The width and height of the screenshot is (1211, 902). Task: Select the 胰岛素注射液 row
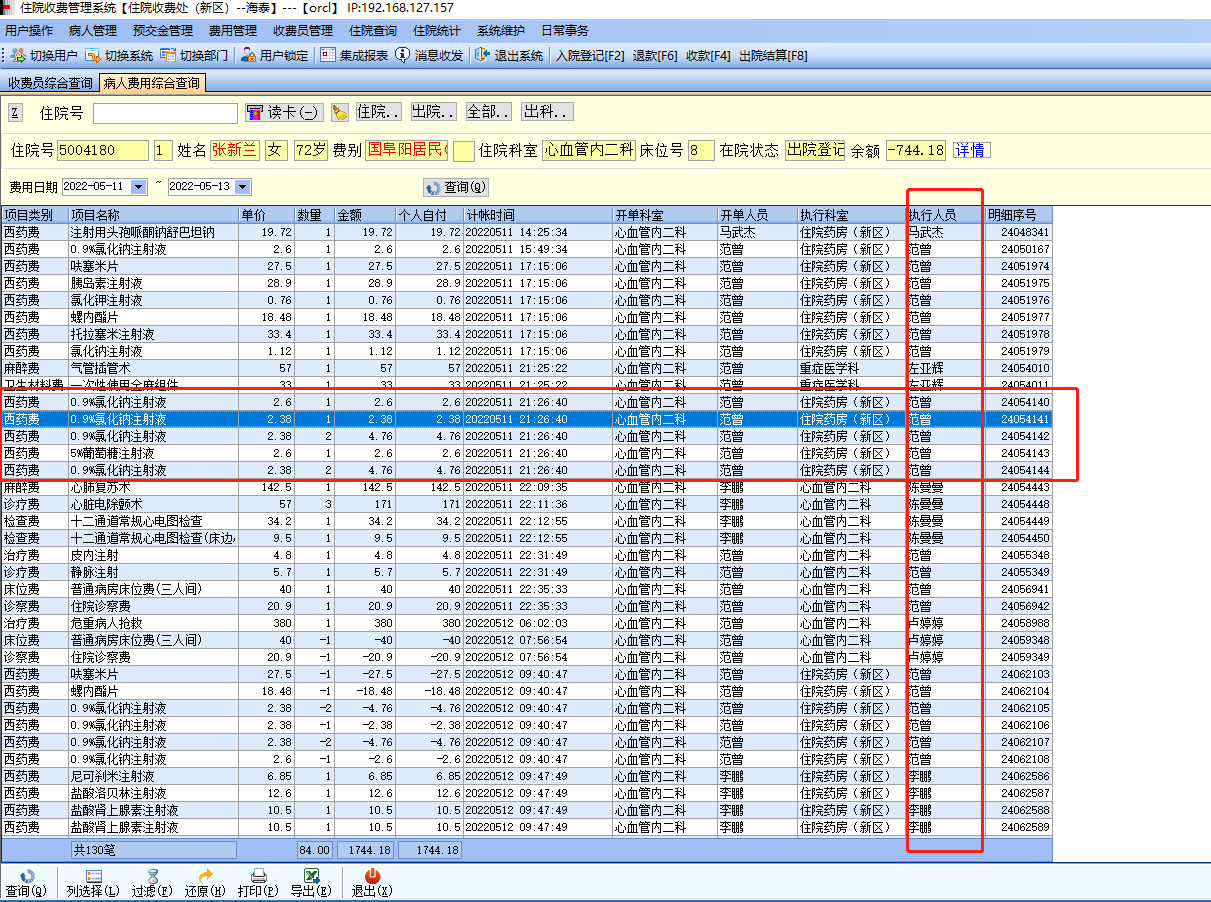pos(526,283)
